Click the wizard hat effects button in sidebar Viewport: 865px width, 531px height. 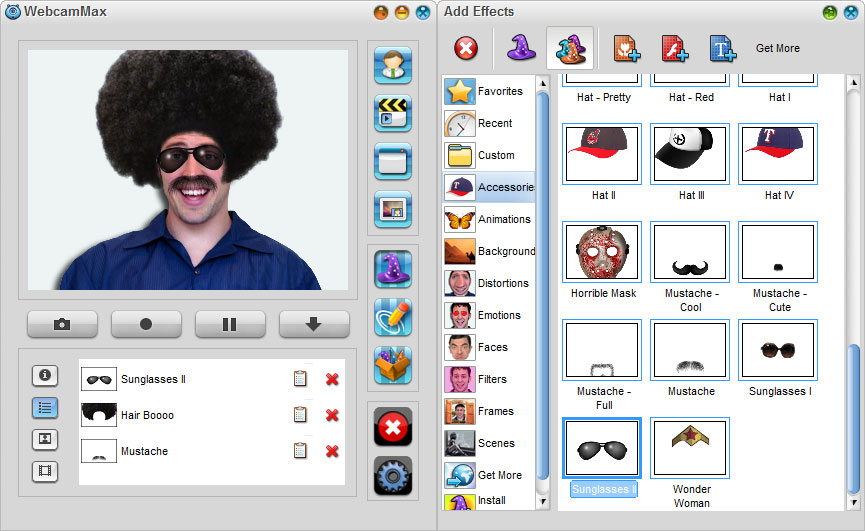(x=393, y=269)
